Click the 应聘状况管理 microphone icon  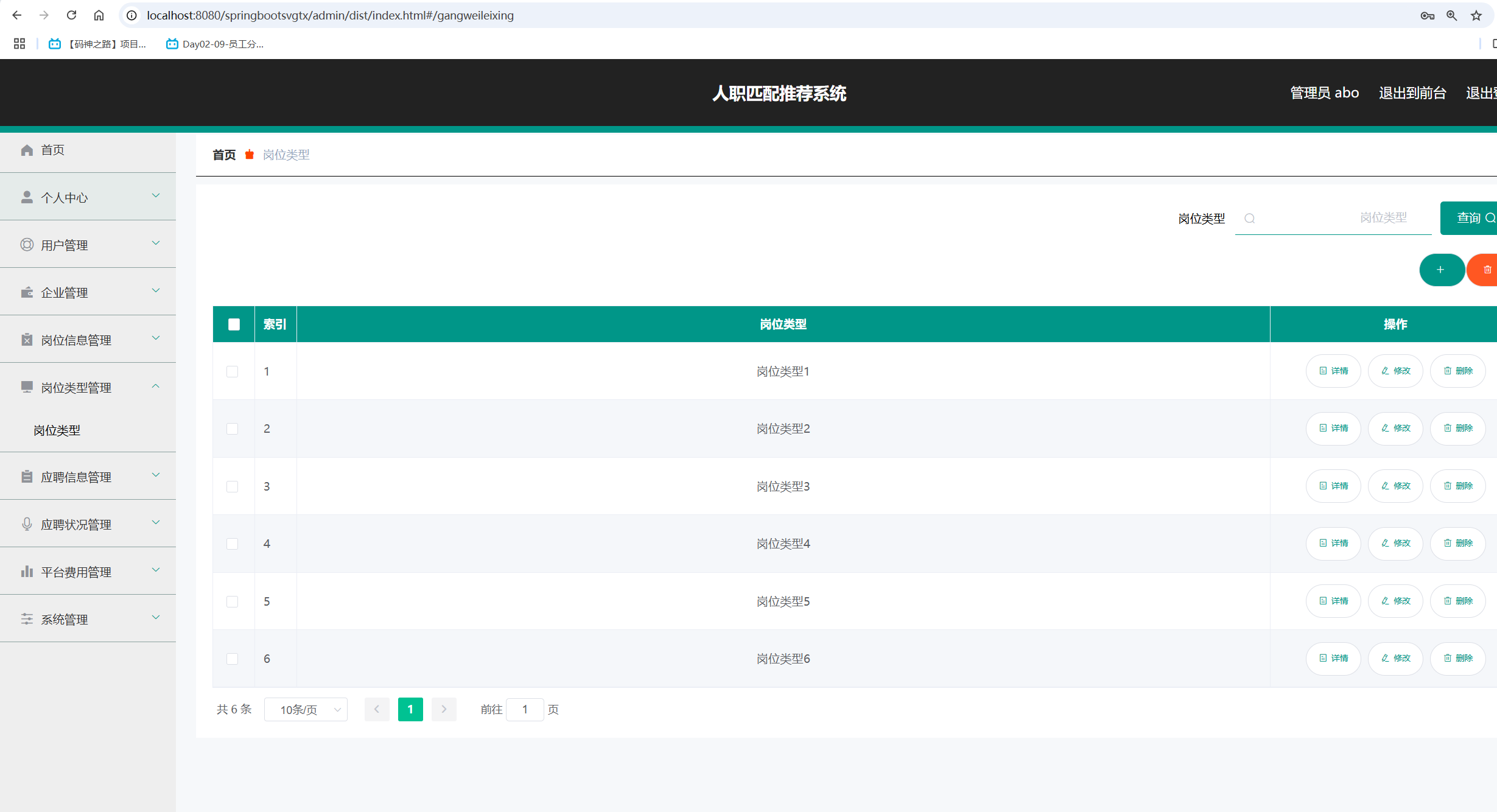pyautogui.click(x=27, y=524)
